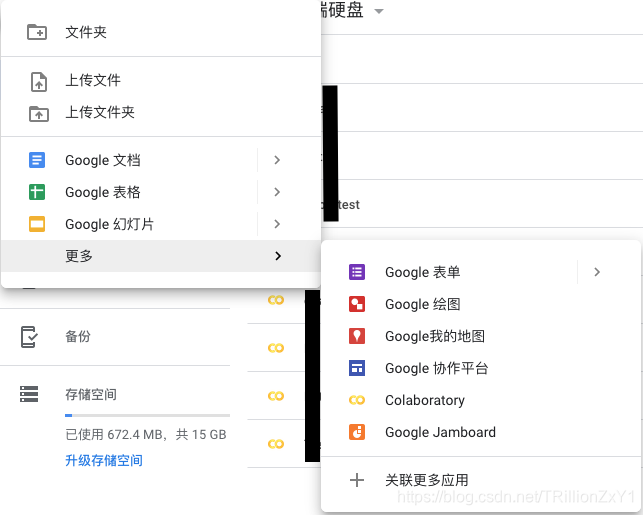The width and height of the screenshot is (643, 515).
Task: Choose Google 绘图 in the submenu
Action: click(481, 304)
